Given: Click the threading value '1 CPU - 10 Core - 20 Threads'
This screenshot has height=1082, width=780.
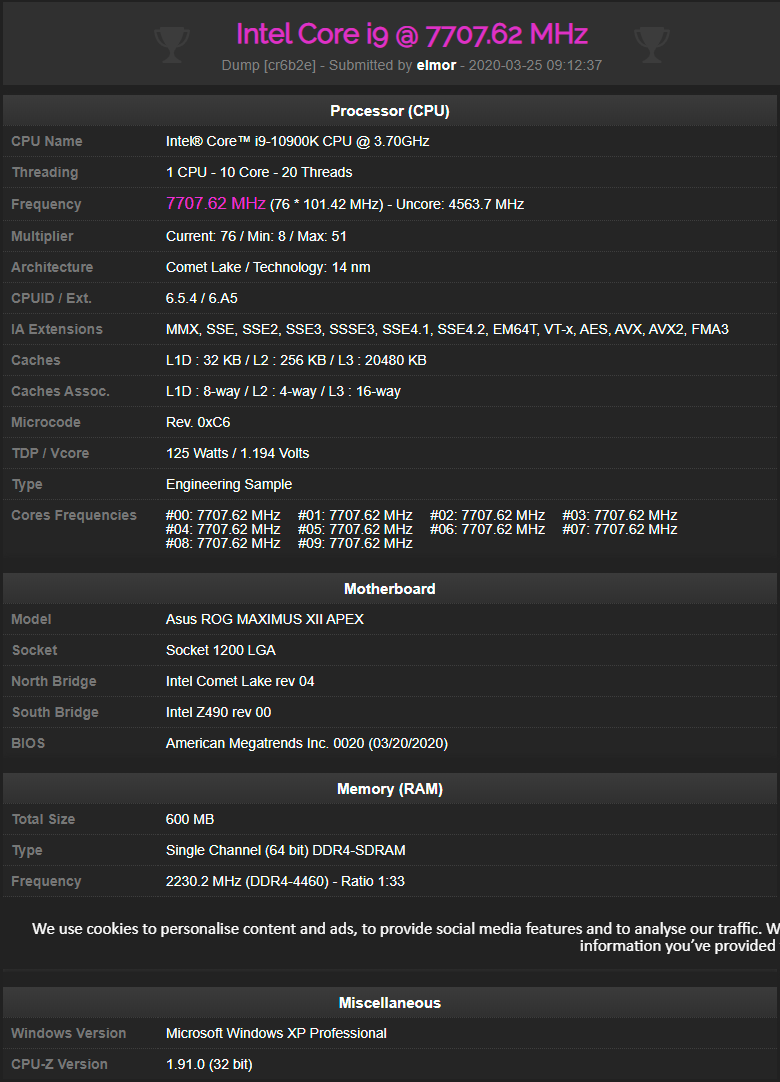Looking at the screenshot, I should click(x=259, y=173).
